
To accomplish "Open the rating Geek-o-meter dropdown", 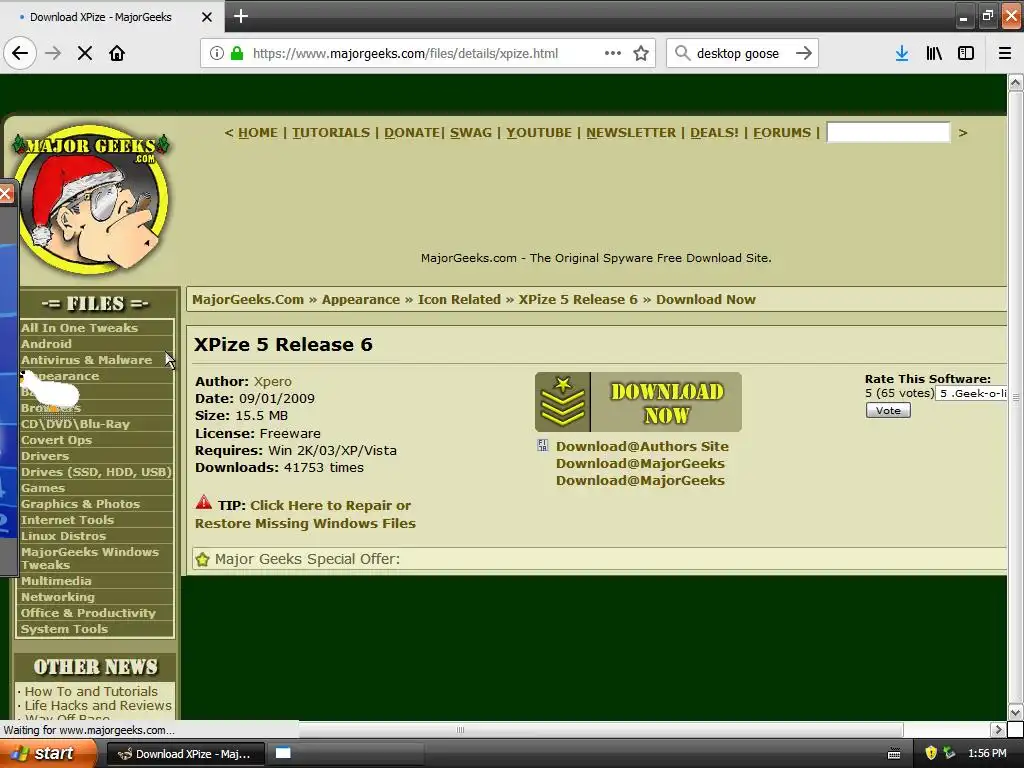I will coord(971,393).
